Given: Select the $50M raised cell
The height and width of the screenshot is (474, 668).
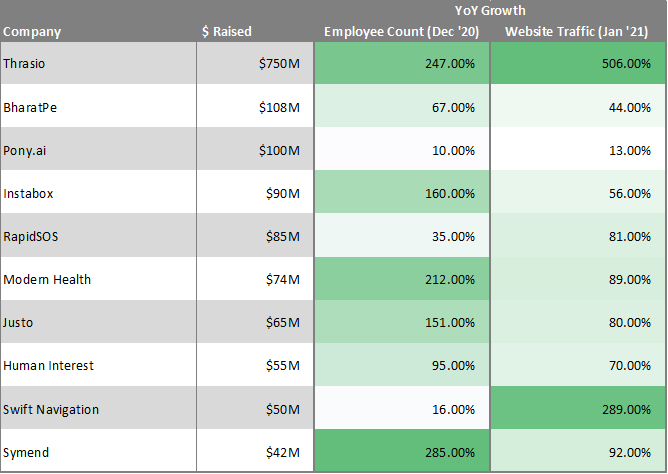Looking at the screenshot, I should click(x=255, y=408).
